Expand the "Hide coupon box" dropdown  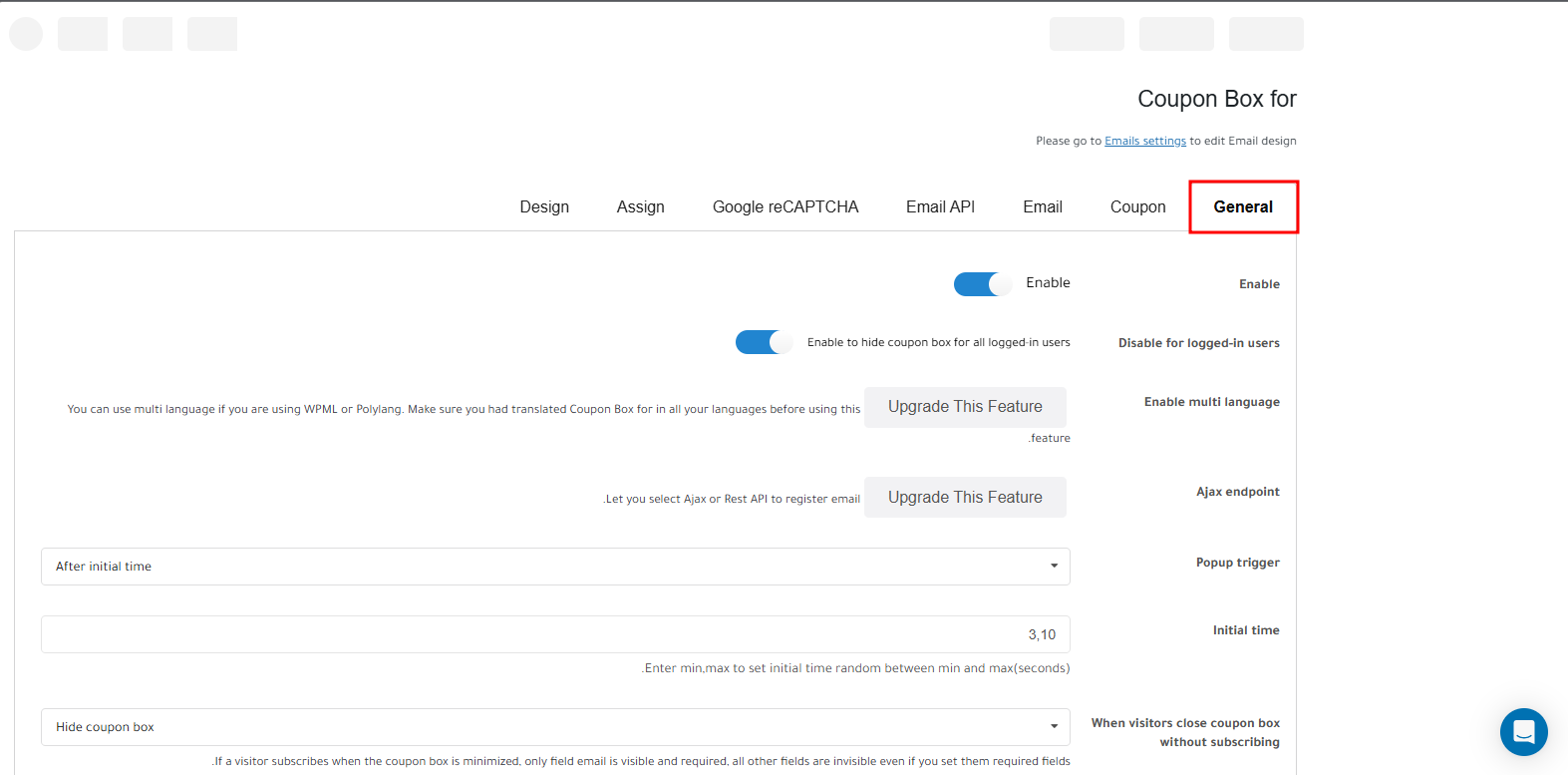click(x=555, y=727)
